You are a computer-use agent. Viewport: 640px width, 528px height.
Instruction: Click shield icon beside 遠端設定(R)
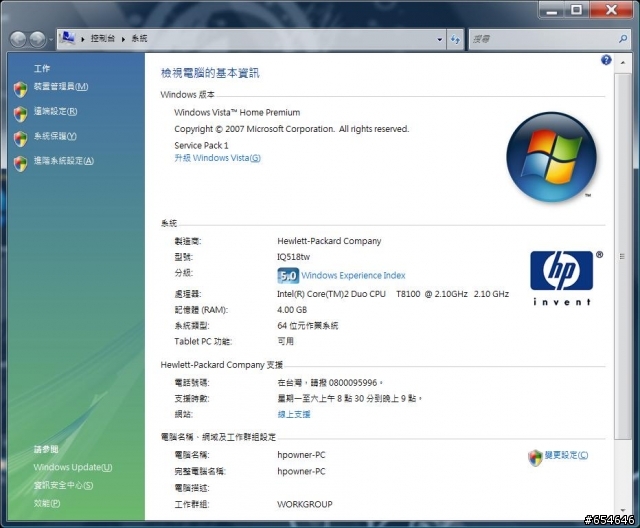point(20,114)
